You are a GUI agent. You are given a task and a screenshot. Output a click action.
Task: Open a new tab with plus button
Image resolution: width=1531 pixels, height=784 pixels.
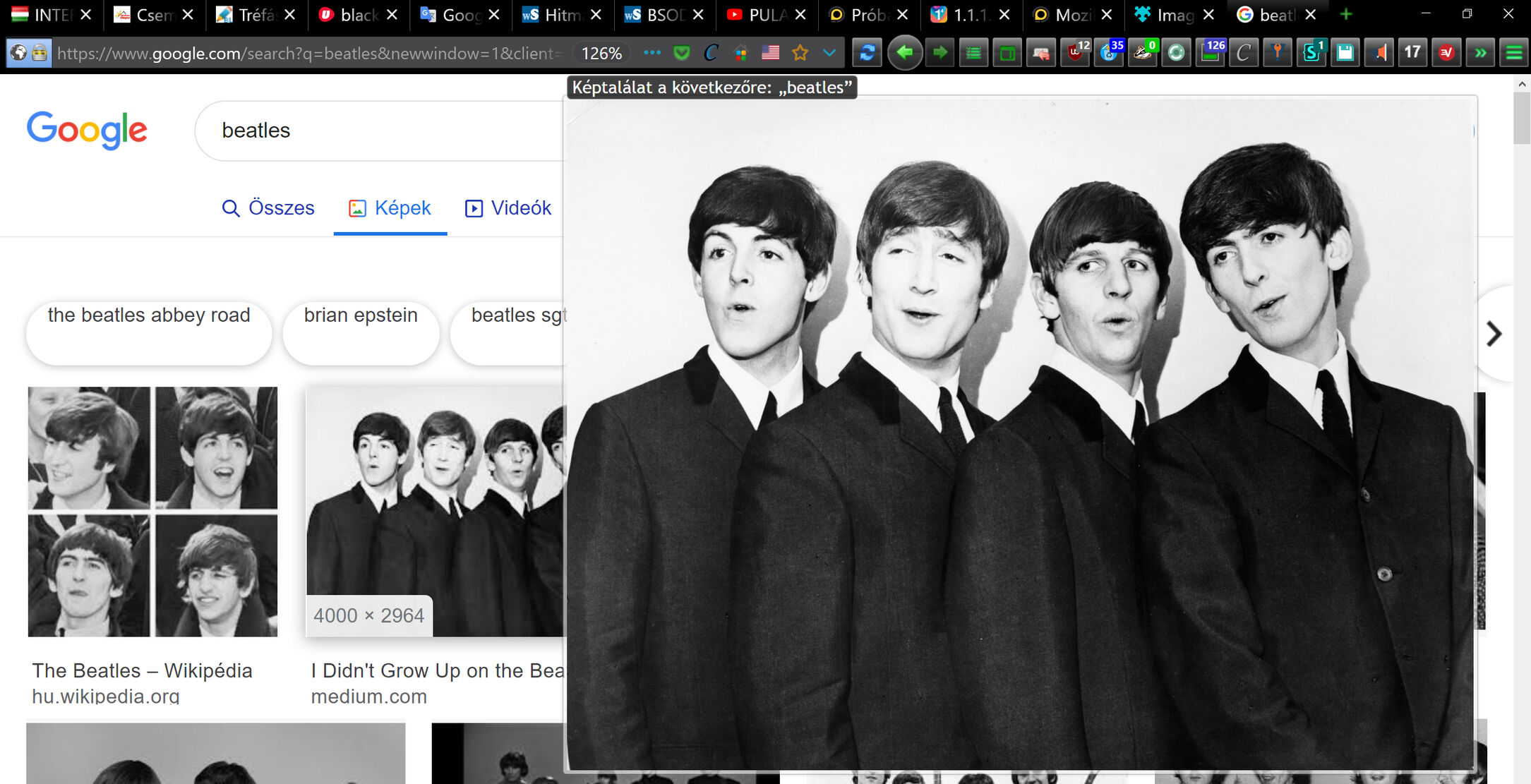click(x=1346, y=15)
